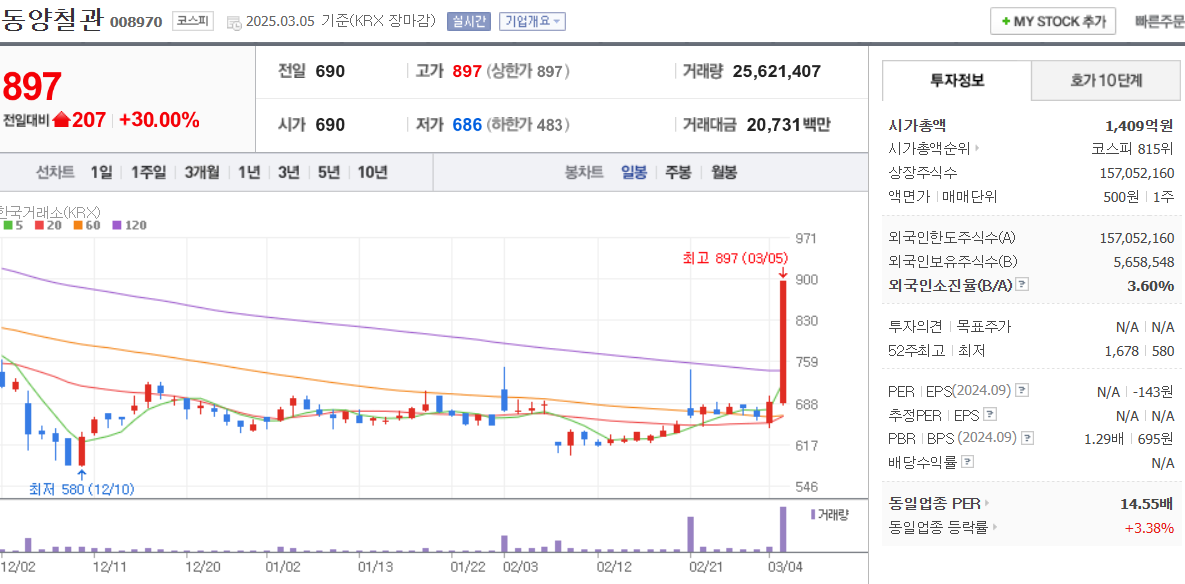Screen dimensions: 1185x584
Task: Switch to the 호가10단계 tab
Action: pyautogui.click(x=1106, y=80)
